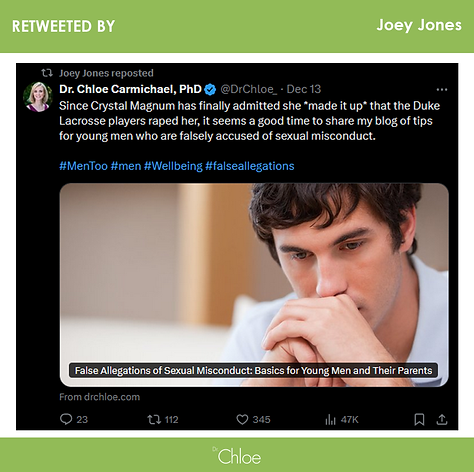Click the share upload arrow icon
Viewport: 474px width, 472px height.
pos(442,419)
